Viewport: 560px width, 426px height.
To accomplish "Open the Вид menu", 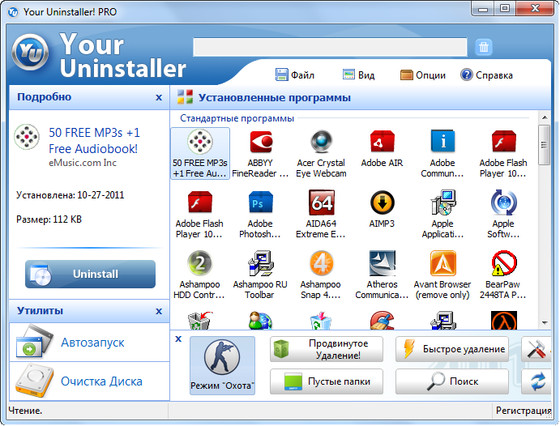I will 359,75.
